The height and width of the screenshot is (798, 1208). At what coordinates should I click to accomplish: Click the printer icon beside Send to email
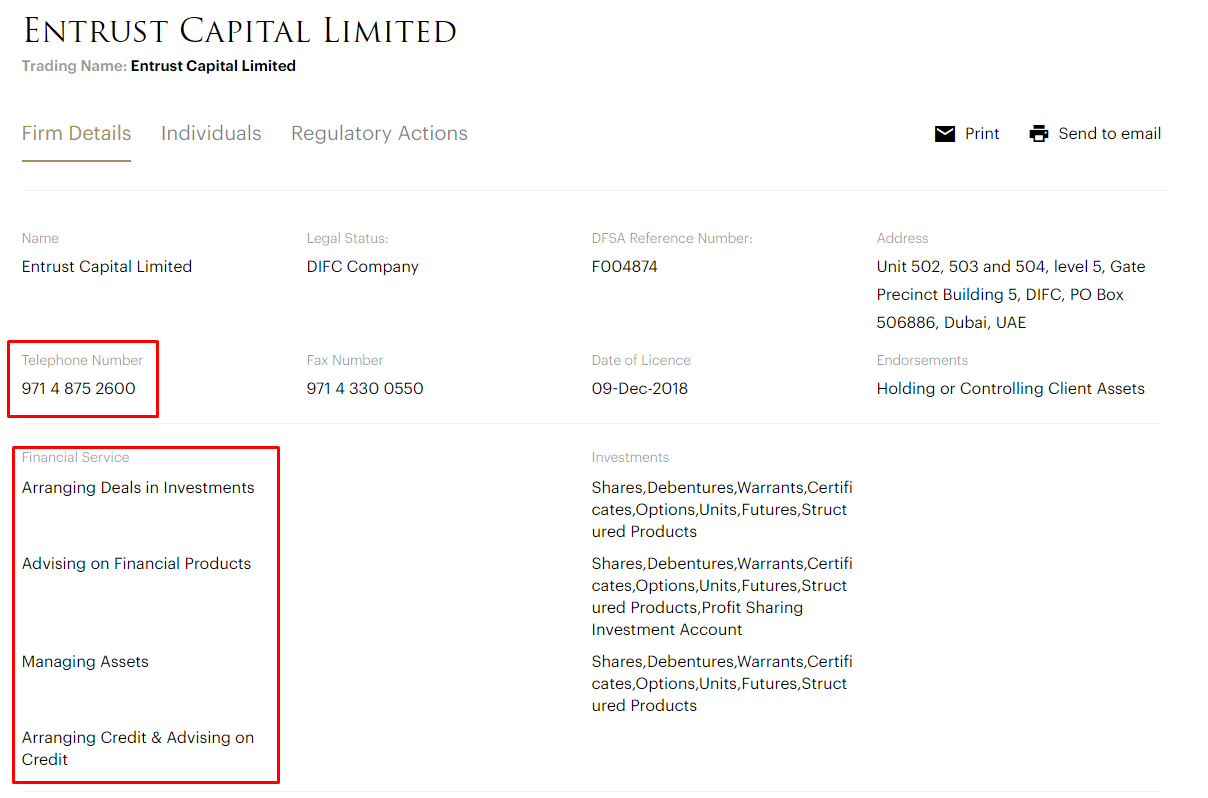1039,134
